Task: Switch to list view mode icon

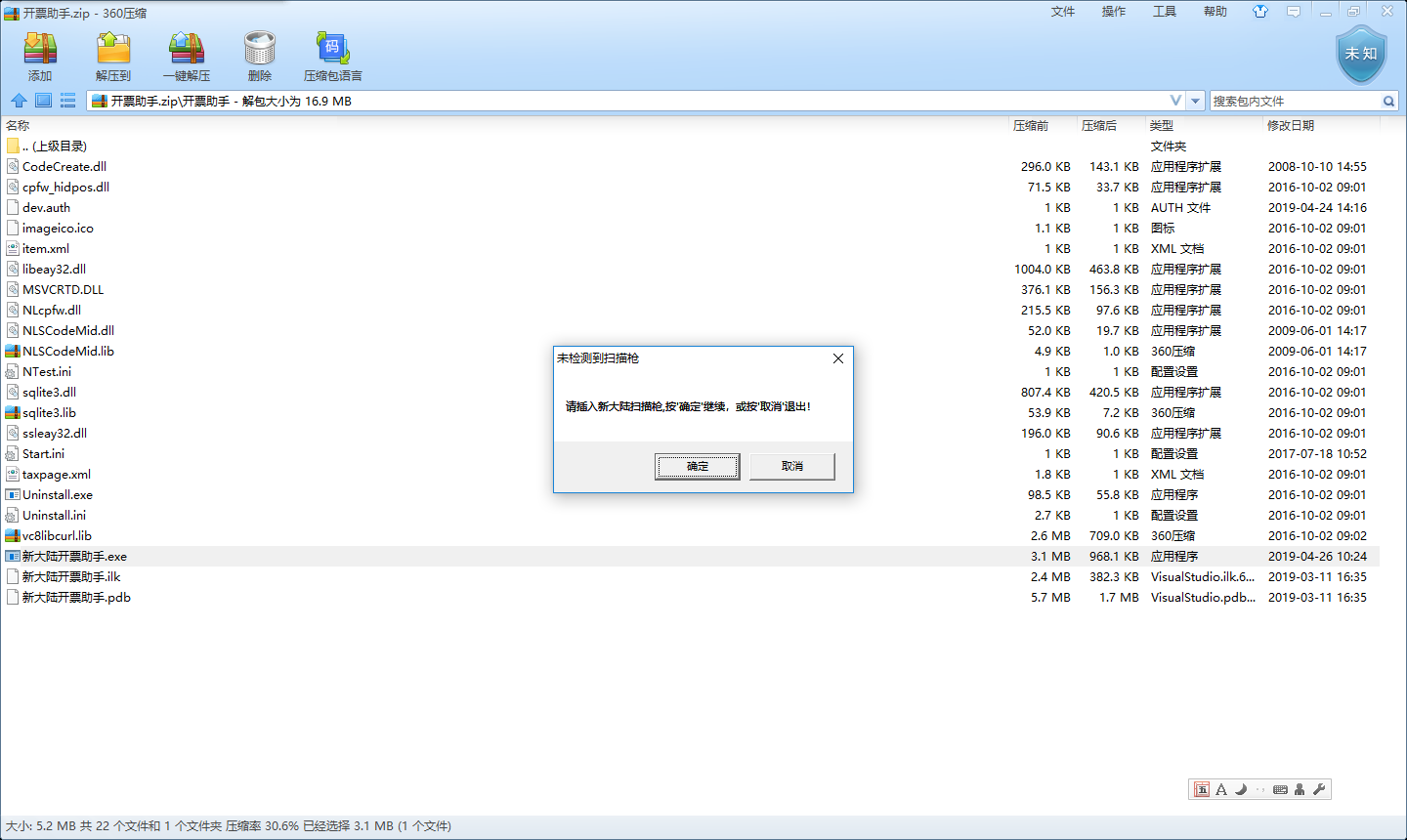Action: (x=67, y=101)
